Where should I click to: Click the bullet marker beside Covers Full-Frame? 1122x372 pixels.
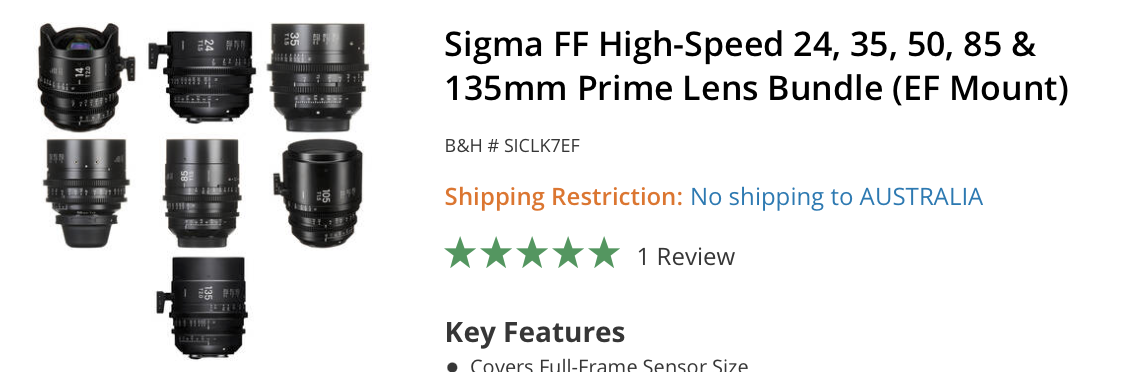coord(452,368)
